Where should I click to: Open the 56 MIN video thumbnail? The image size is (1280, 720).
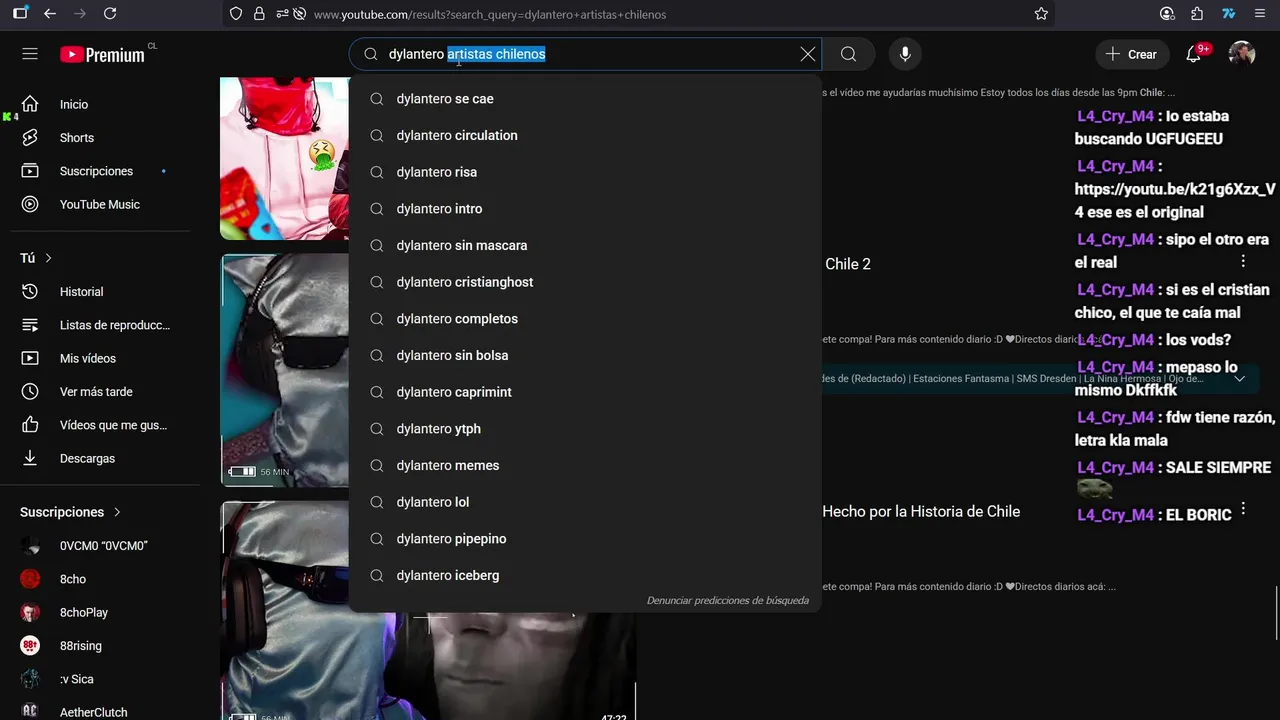click(284, 370)
